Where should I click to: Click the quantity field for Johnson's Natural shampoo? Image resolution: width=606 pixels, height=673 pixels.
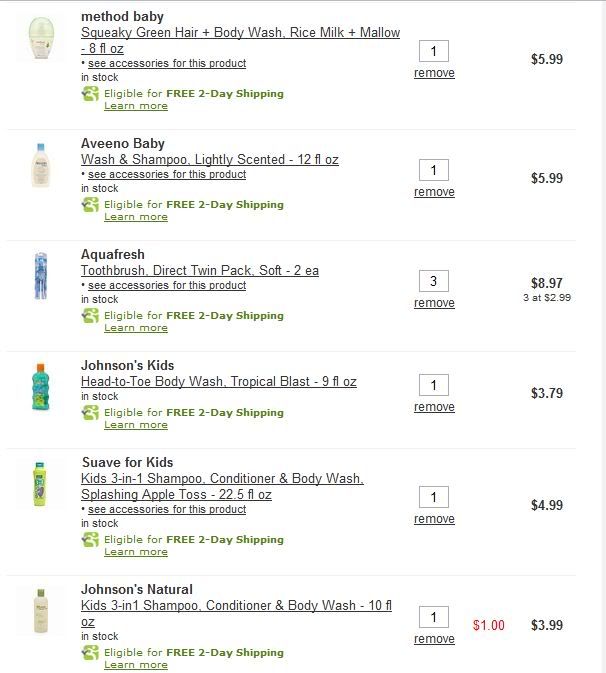434,617
